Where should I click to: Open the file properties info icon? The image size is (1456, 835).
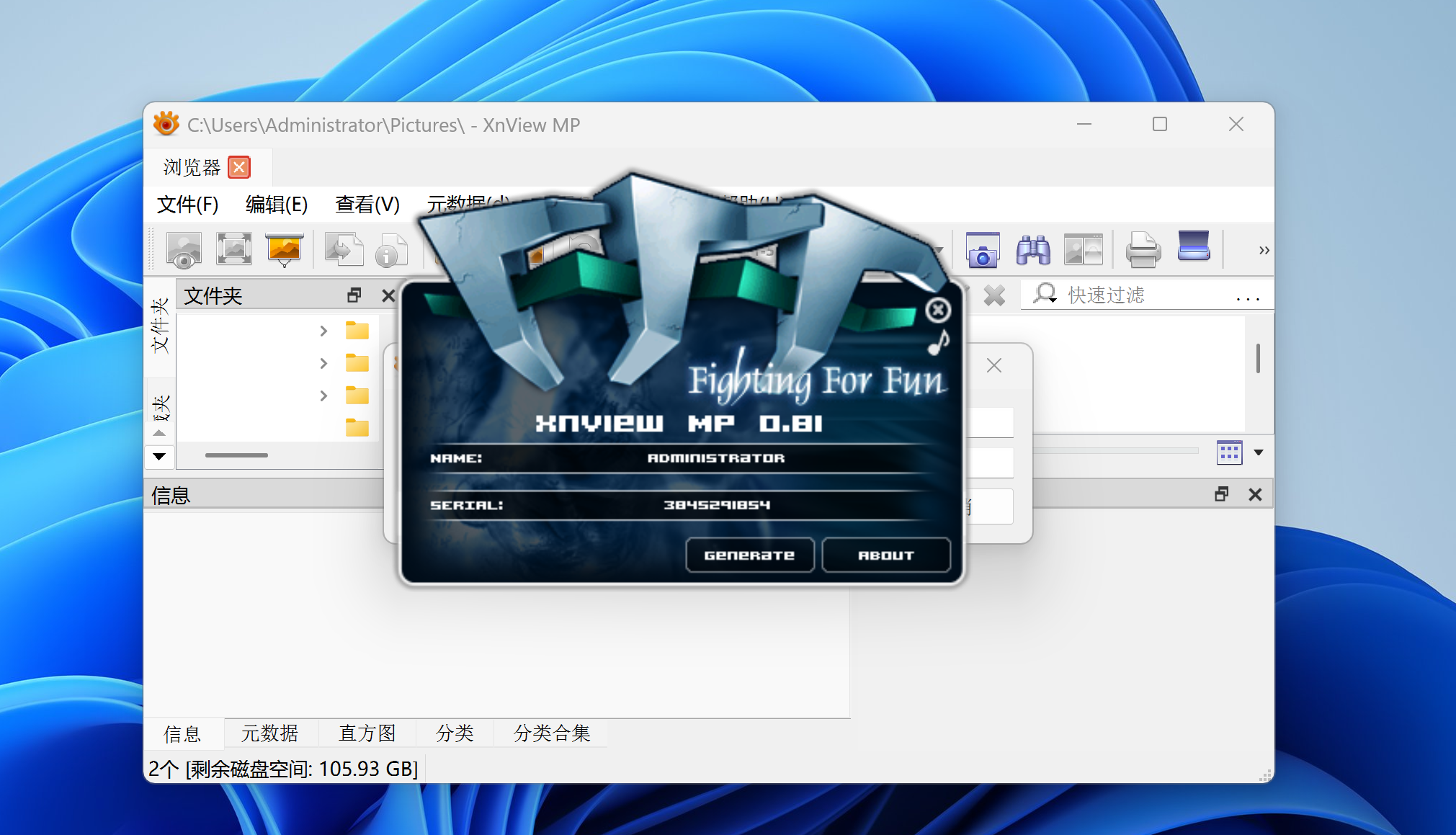click(x=390, y=251)
